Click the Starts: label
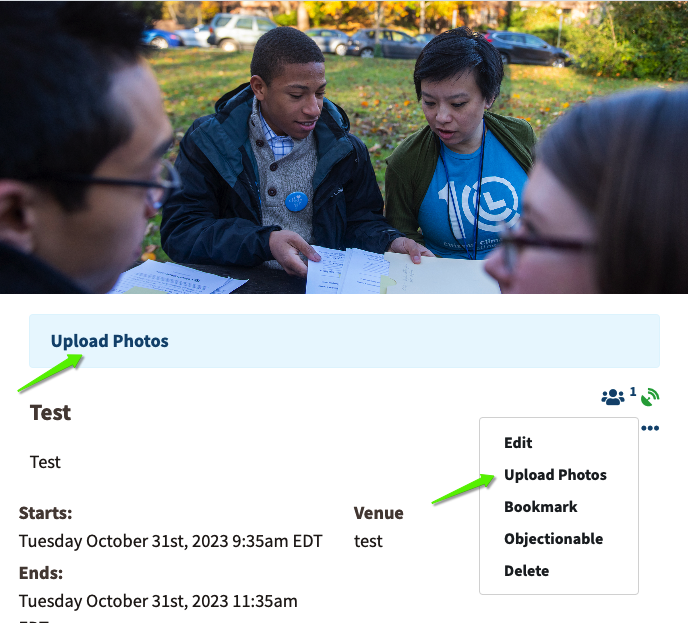688x623 pixels. 45,513
